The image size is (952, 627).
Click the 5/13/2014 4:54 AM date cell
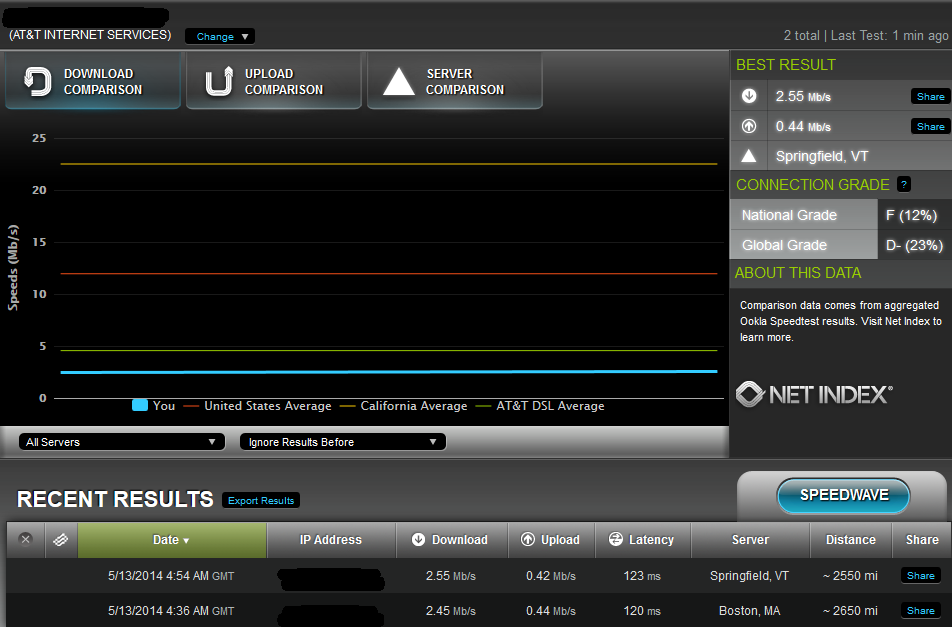[171, 575]
